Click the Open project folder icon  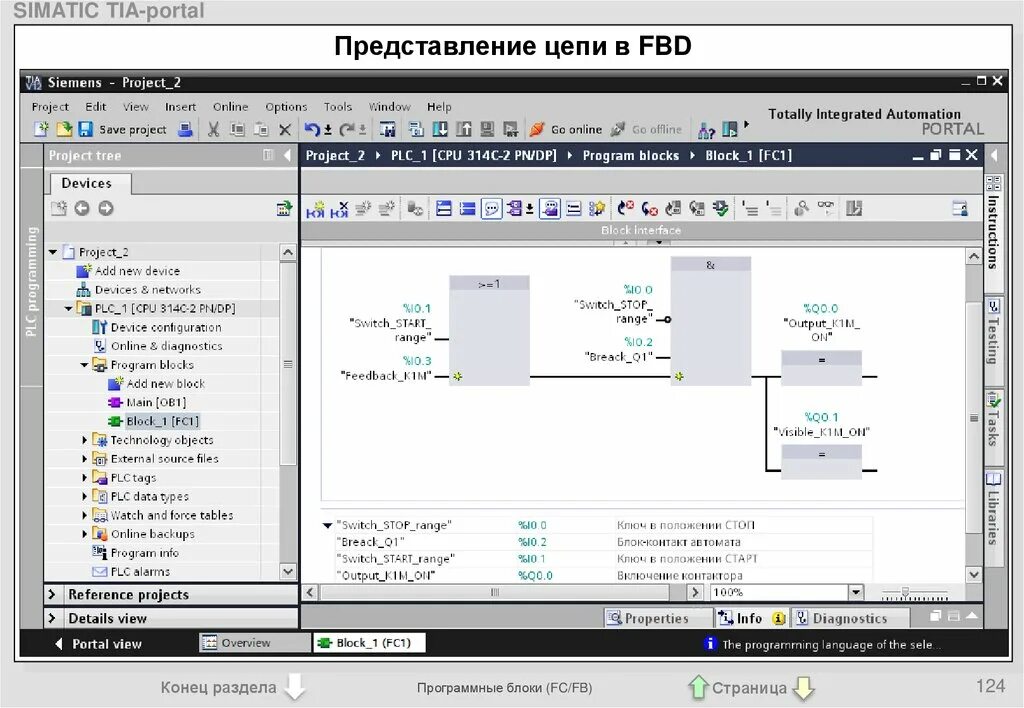coord(63,129)
